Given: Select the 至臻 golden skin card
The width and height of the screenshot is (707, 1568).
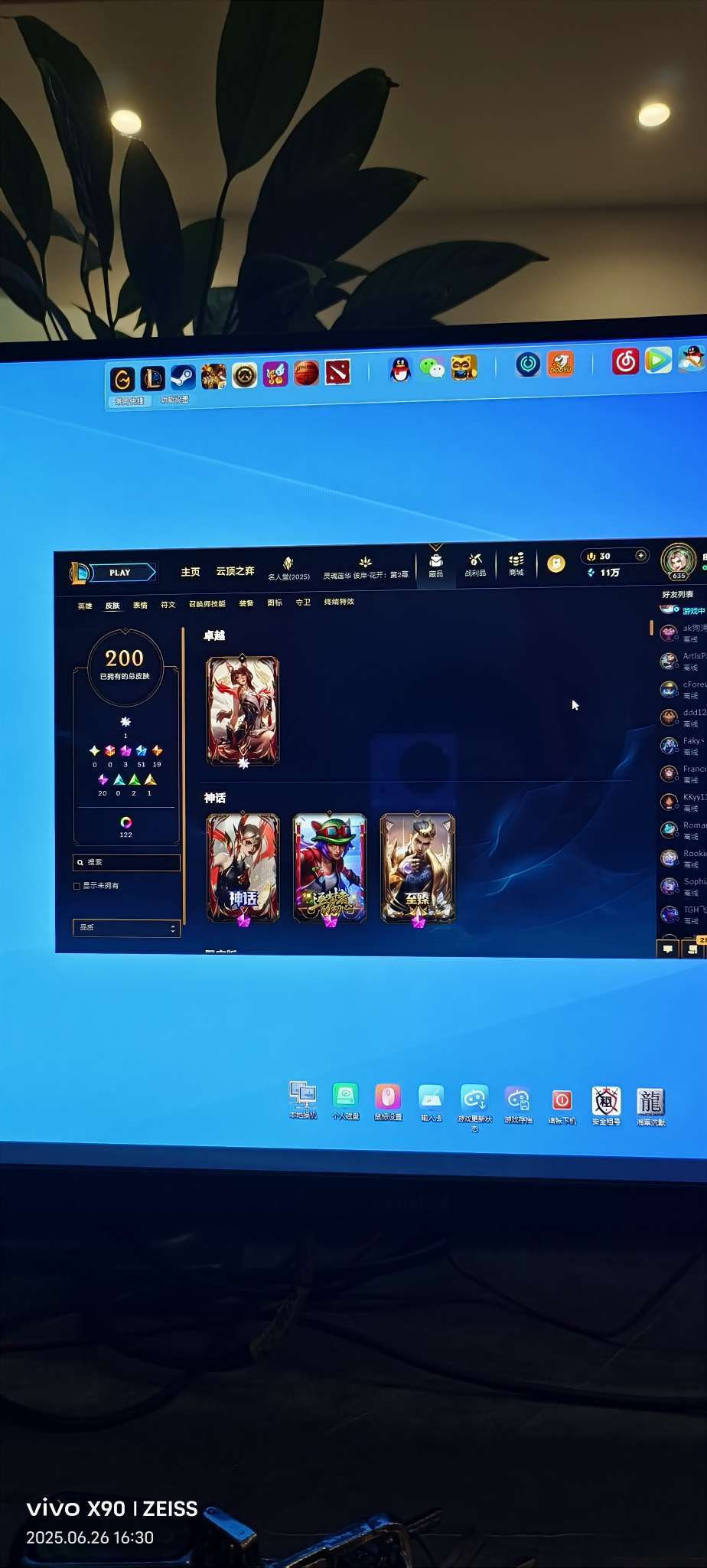Looking at the screenshot, I should 418,867.
